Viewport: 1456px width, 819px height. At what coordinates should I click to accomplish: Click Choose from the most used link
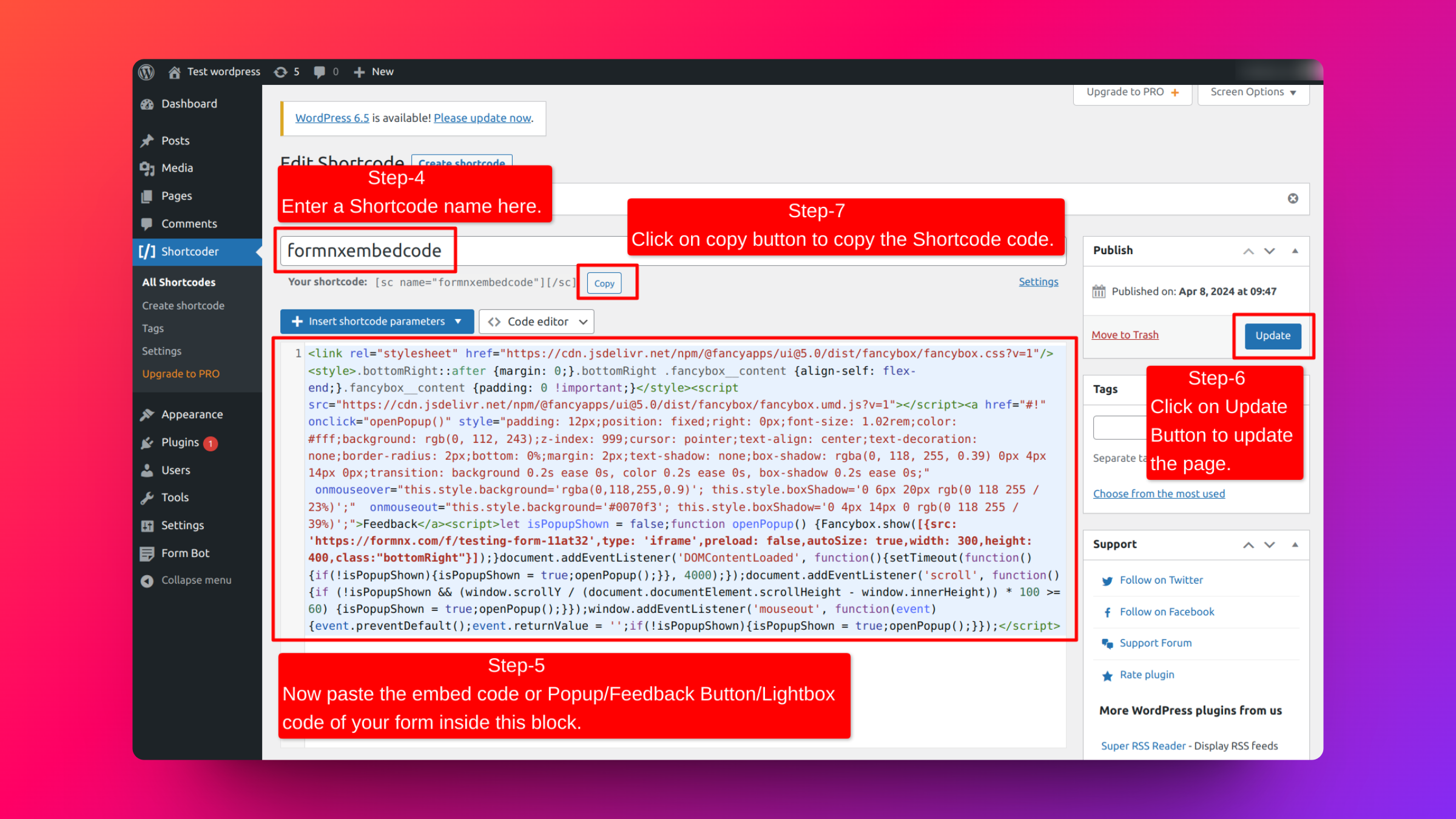pos(1159,493)
